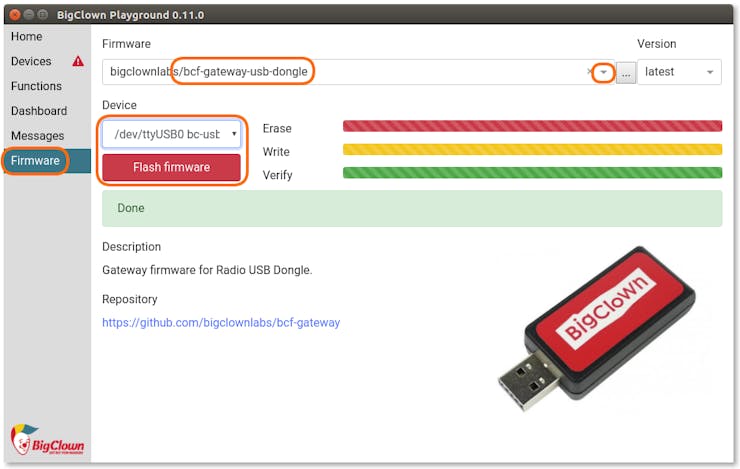Close the BigClown Playground window
This screenshot has width=740, height=469.
15,15
